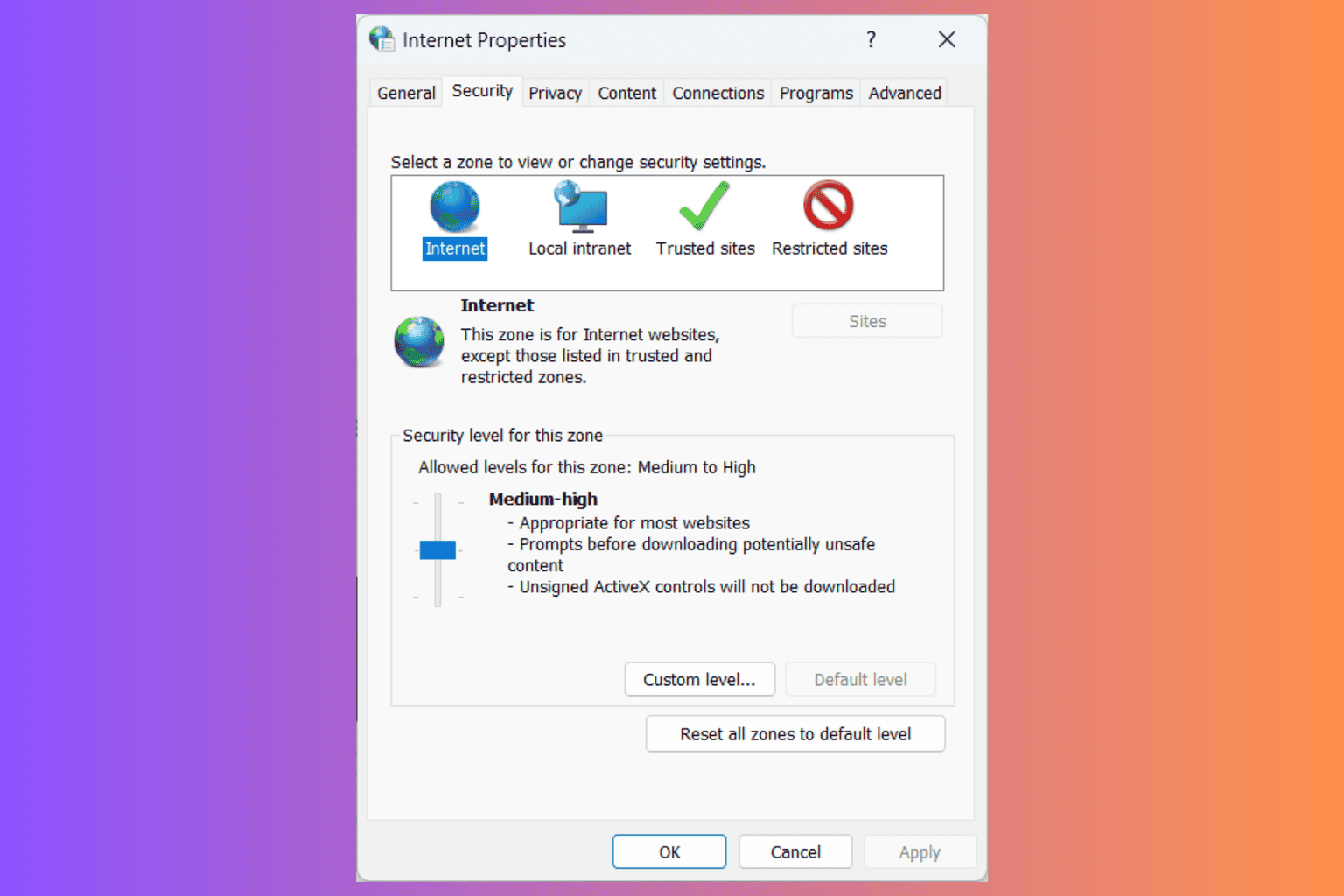
Task: Open the Privacy tab
Action: click(555, 93)
